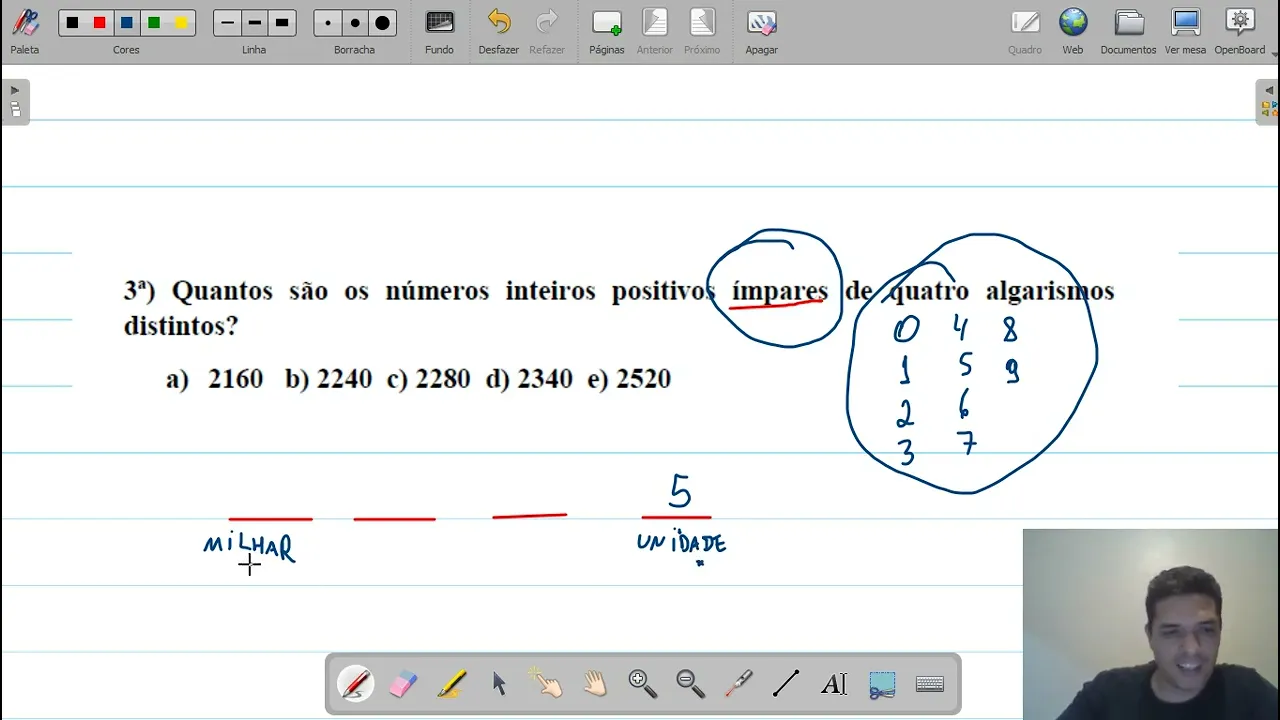This screenshot has width=1280, height=720.
Task: Activate the pointing-finger Interact tool
Action: click(546, 684)
